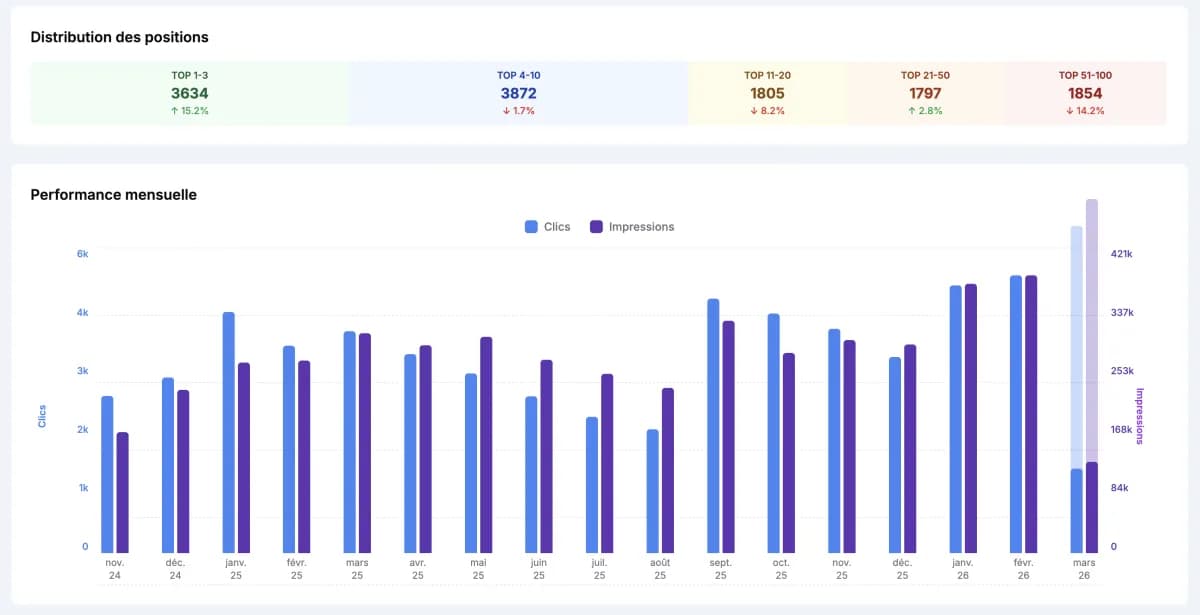The image size is (1200, 615).
Task: Click the Clics vertical axis label
Action: coord(43,413)
